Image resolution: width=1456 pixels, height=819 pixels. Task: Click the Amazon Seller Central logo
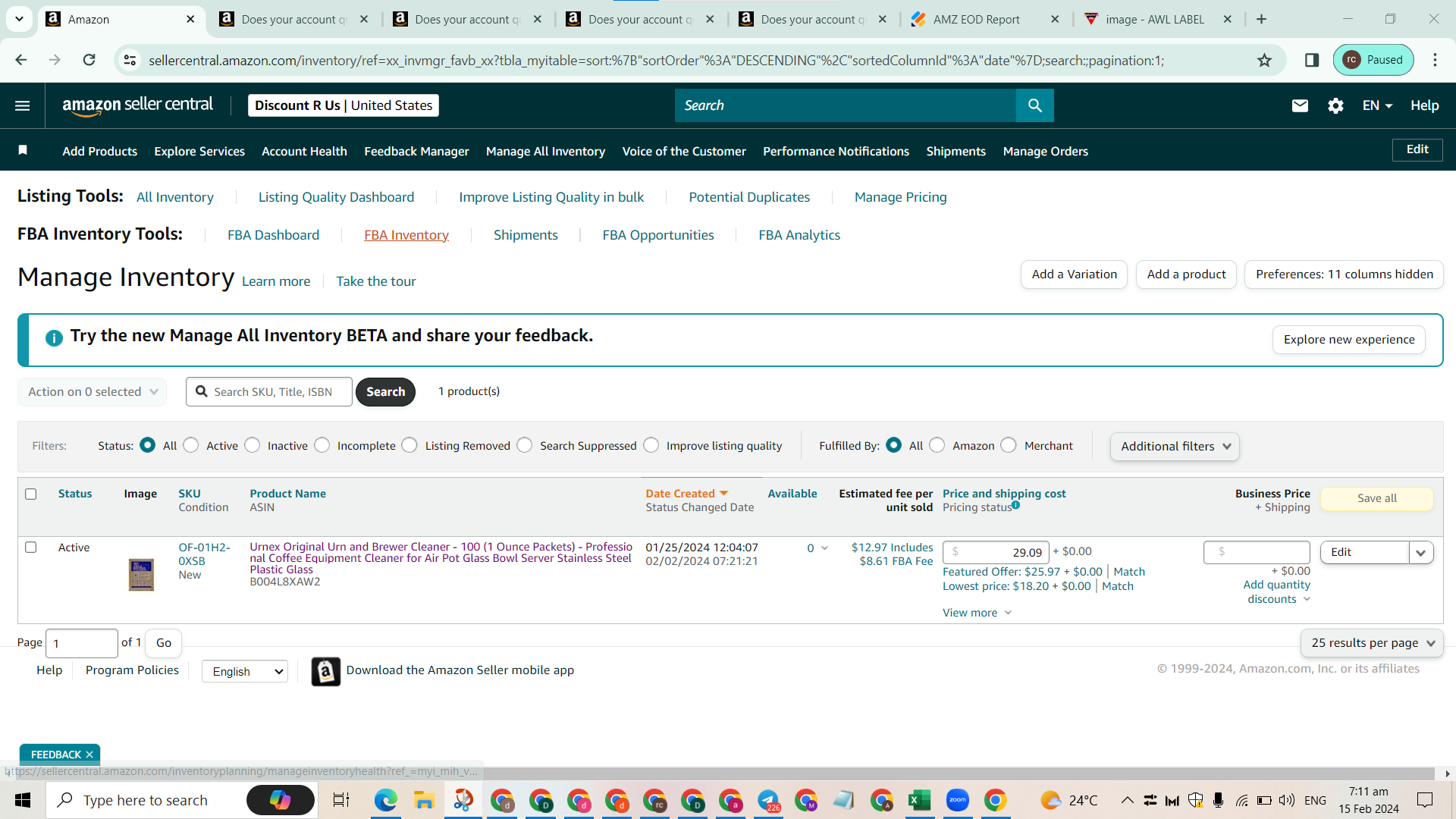click(137, 106)
